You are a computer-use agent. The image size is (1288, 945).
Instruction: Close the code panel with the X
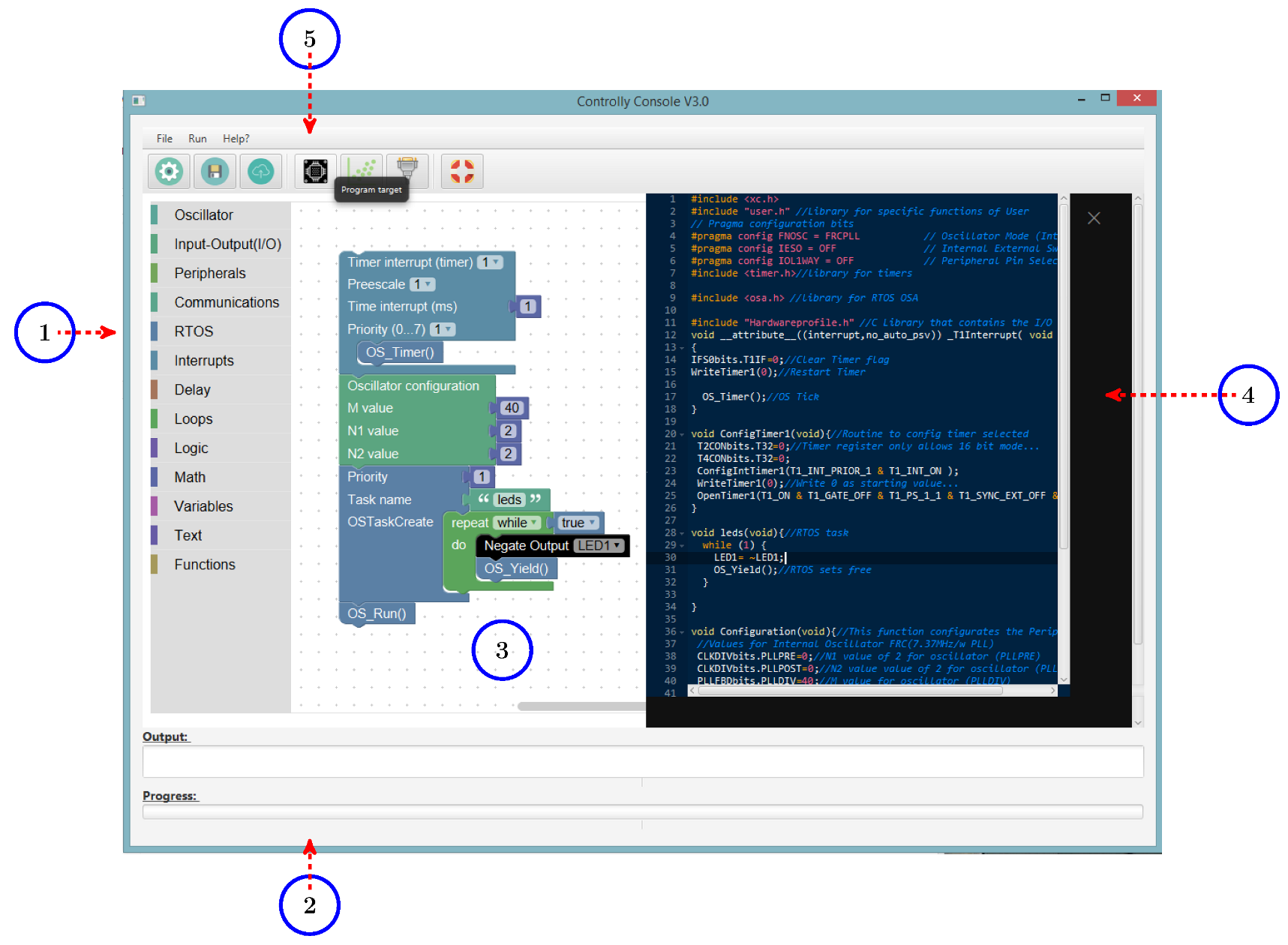(1094, 218)
